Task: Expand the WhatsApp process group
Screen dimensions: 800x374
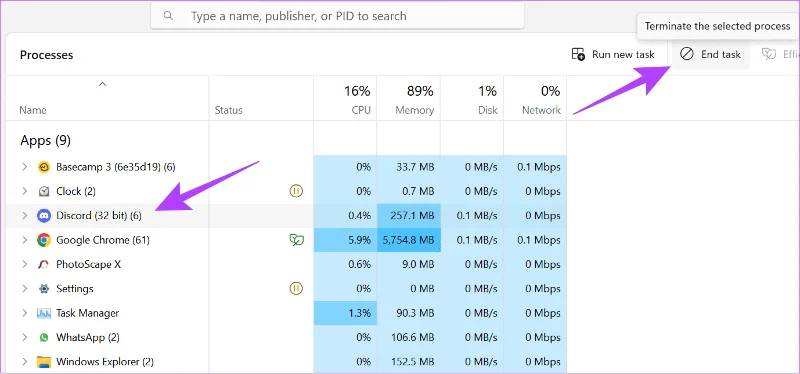Action: (x=24, y=337)
